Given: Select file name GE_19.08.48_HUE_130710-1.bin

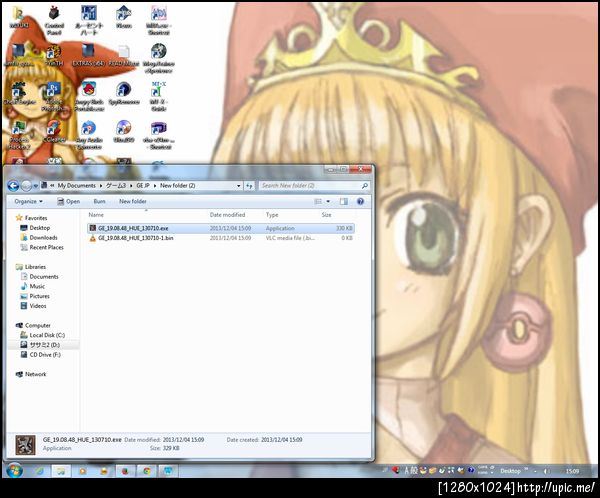Looking at the screenshot, I should pyautogui.click(x=136, y=238).
